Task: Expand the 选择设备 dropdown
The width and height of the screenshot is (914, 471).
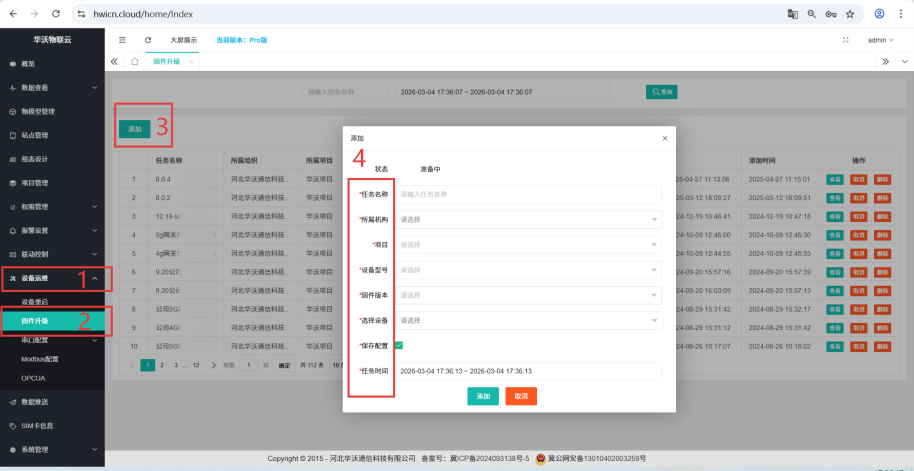Action: pyautogui.click(x=529, y=320)
